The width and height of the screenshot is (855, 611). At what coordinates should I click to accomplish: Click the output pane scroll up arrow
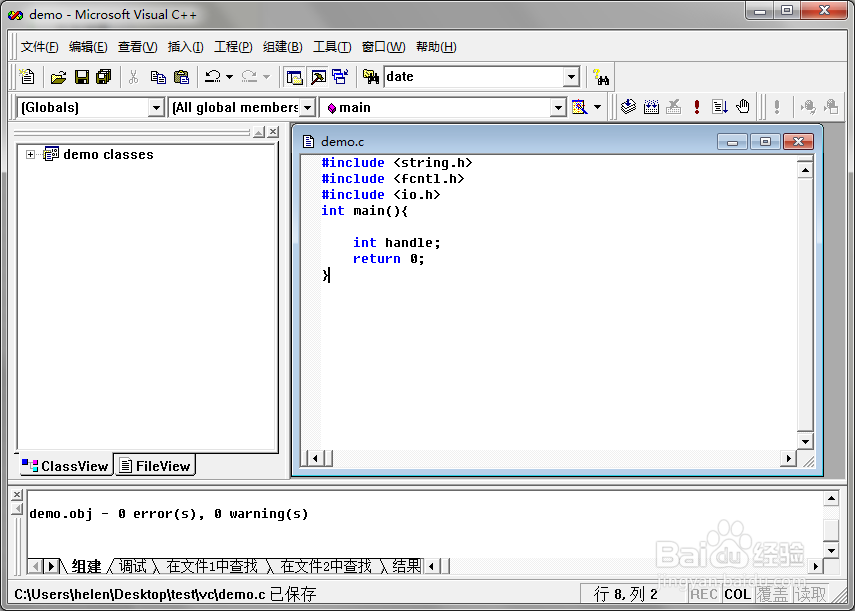tap(830, 498)
